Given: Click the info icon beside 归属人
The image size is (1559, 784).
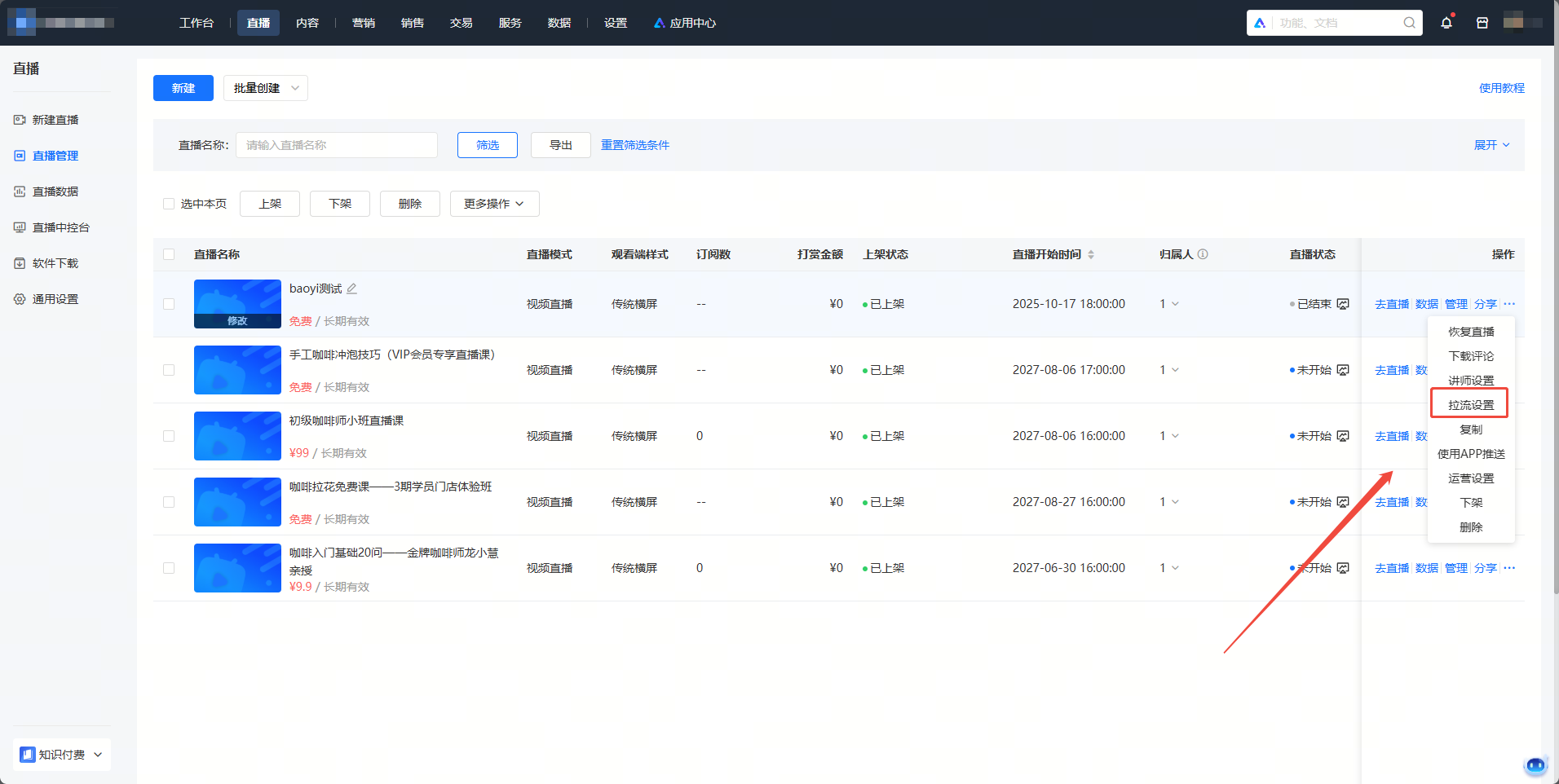Looking at the screenshot, I should point(1203,254).
